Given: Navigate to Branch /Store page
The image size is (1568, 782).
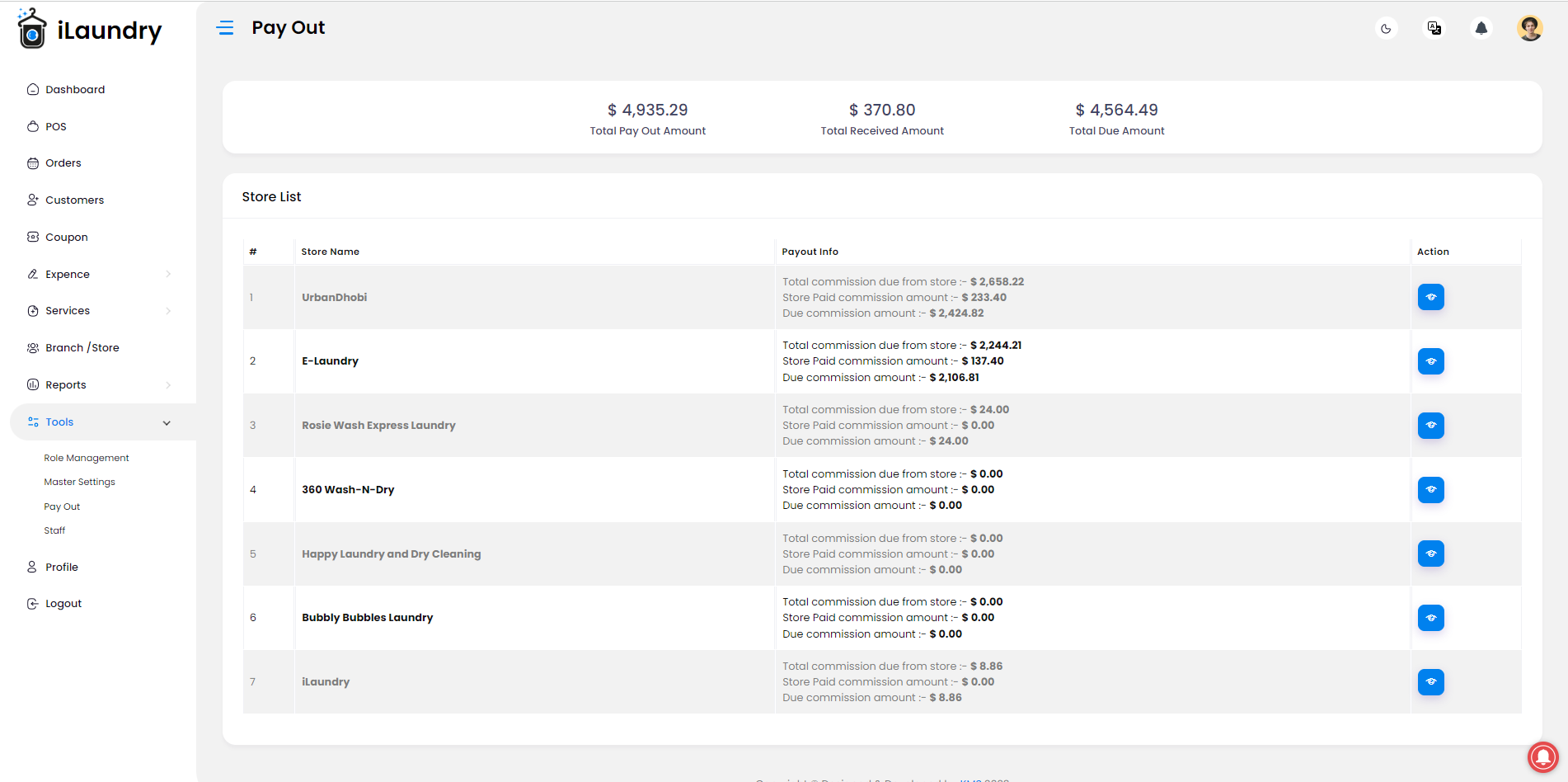Looking at the screenshot, I should (x=73, y=348).
